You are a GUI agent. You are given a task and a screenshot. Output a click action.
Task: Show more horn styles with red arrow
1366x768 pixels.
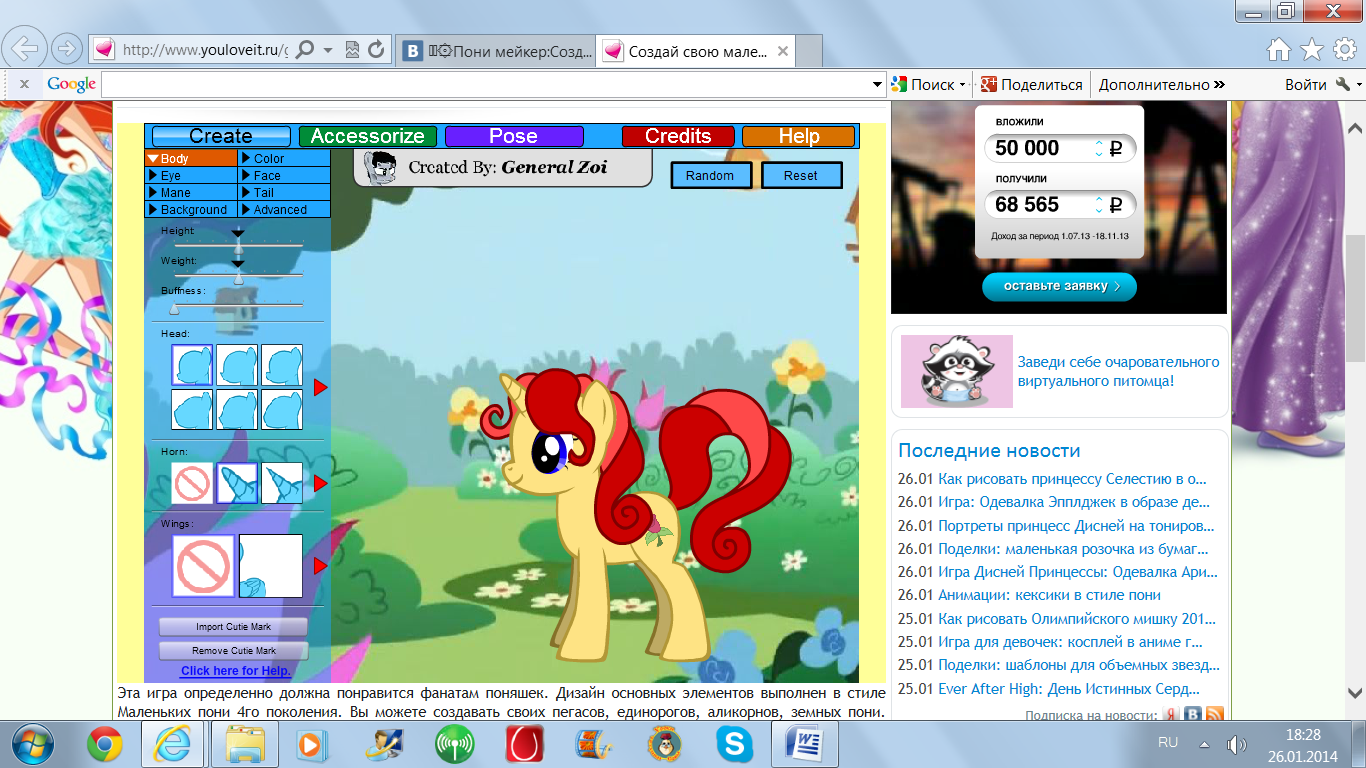tap(321, 483)
